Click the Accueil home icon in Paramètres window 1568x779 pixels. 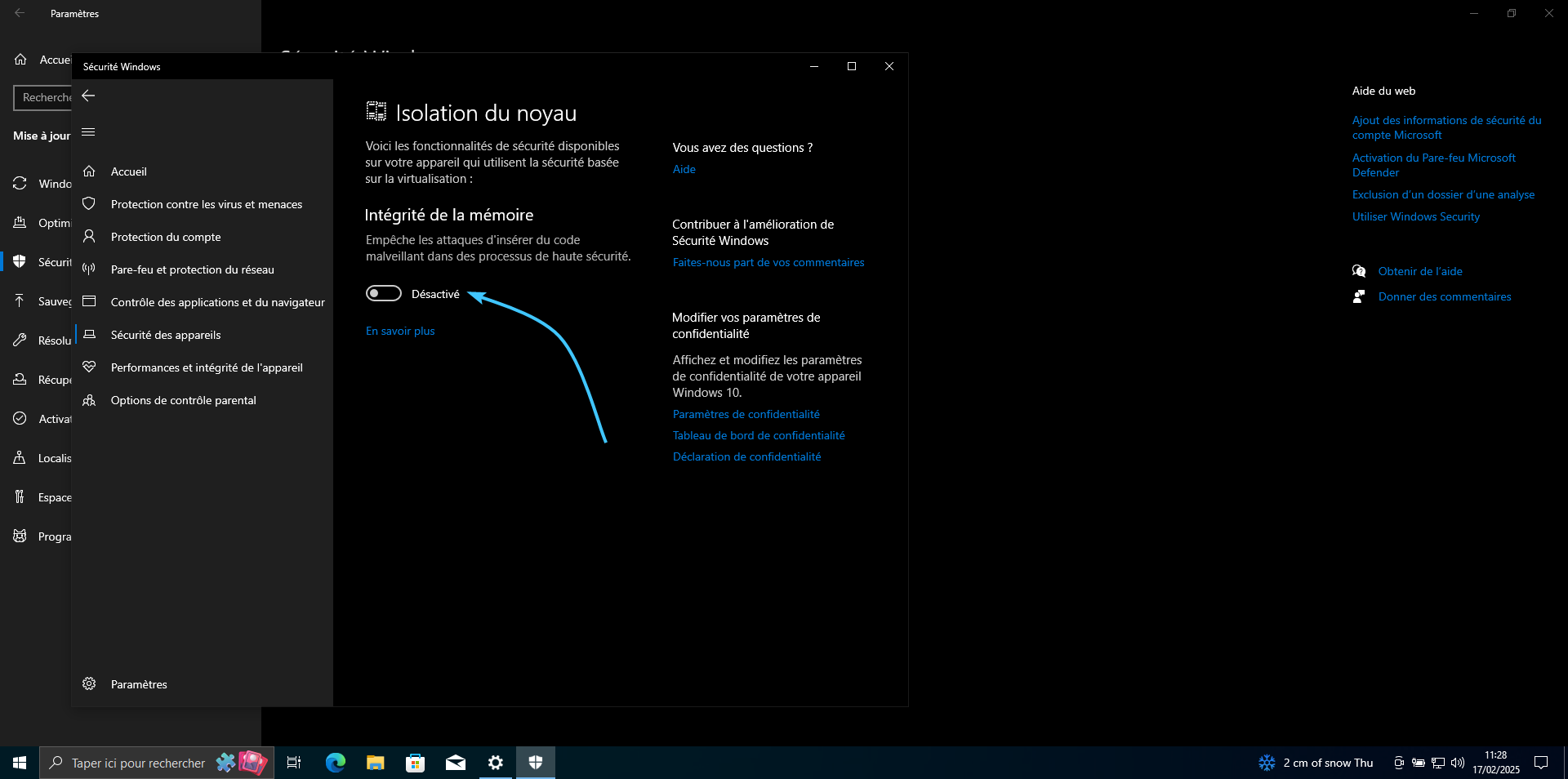point(20,60)
